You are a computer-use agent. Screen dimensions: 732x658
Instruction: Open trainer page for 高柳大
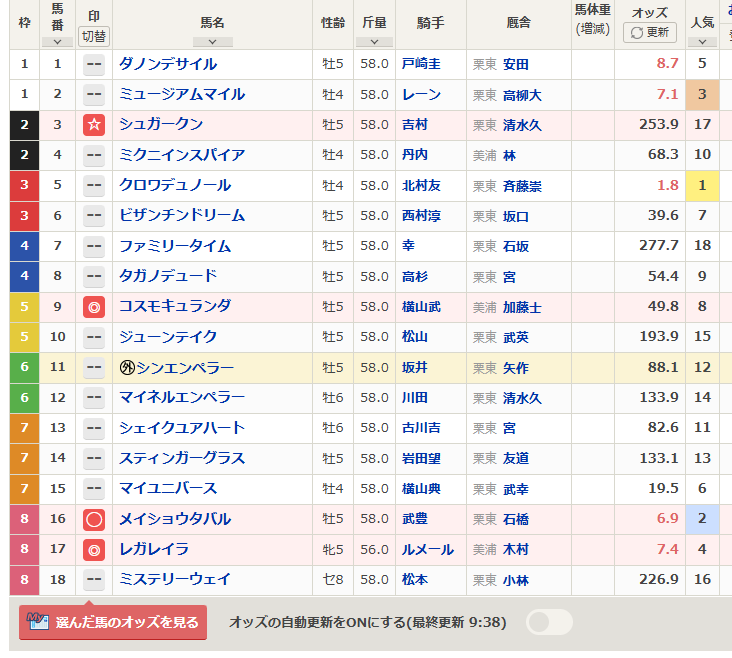(x=522, y=95)
